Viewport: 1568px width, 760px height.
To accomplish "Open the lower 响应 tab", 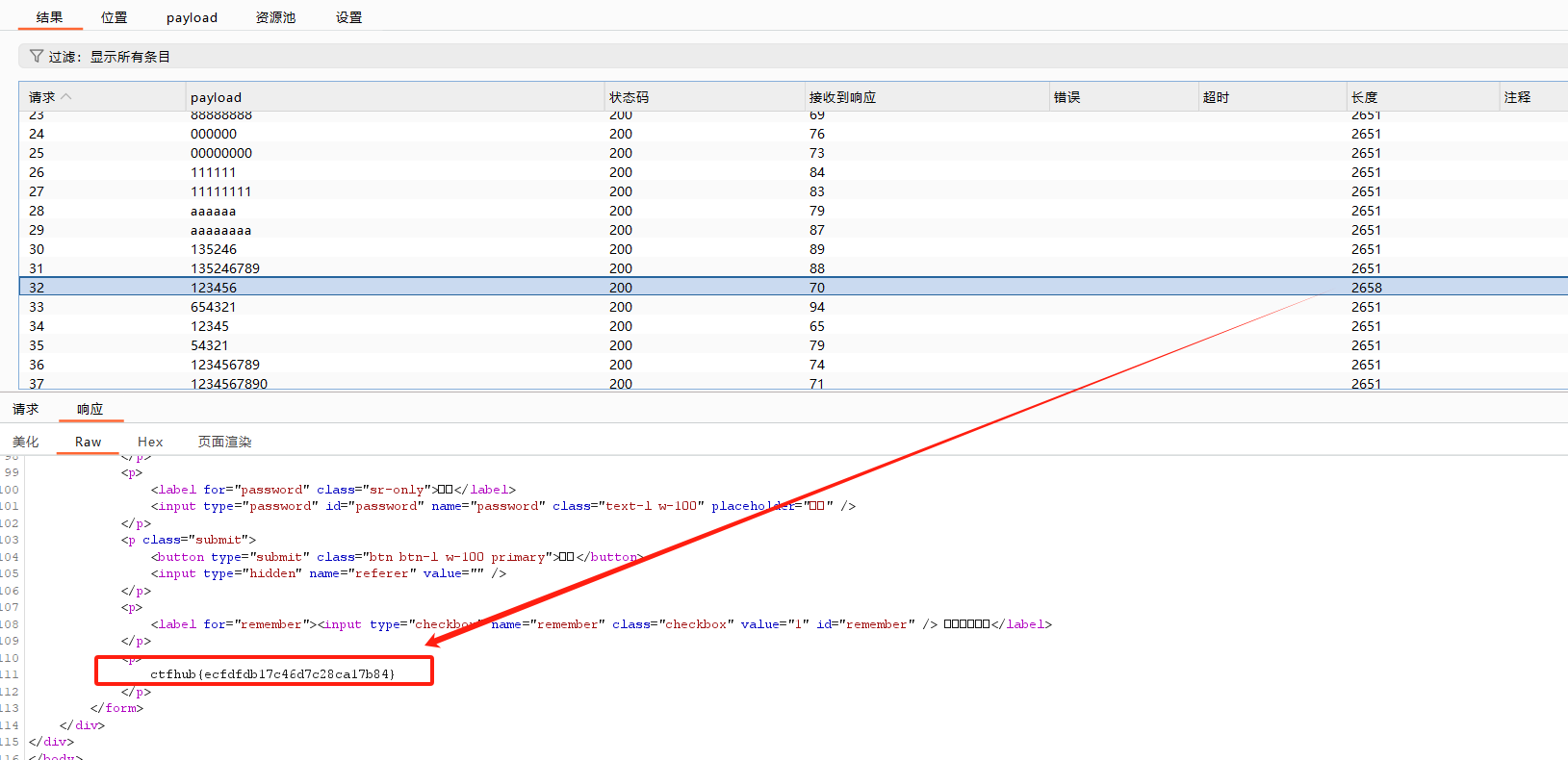I will [90, 409].
